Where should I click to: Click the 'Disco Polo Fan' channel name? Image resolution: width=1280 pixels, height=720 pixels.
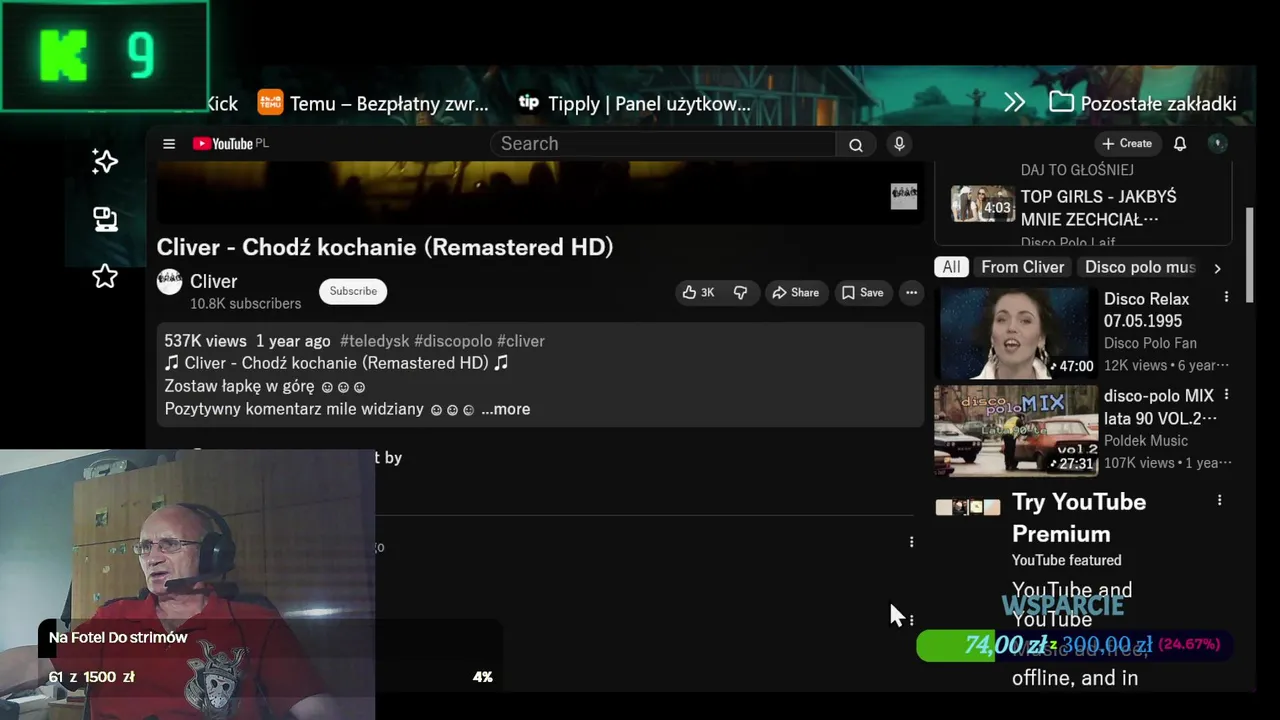(x=1150, y=343)
